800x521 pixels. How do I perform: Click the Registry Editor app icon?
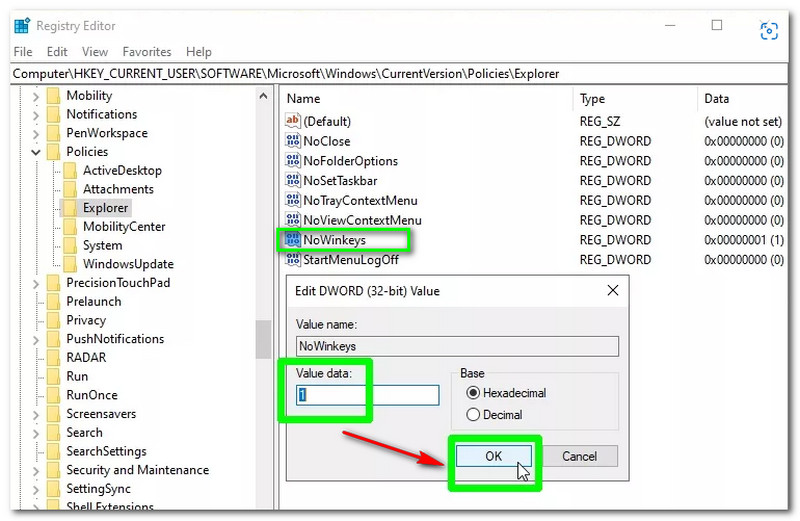[x=22, y=26]
